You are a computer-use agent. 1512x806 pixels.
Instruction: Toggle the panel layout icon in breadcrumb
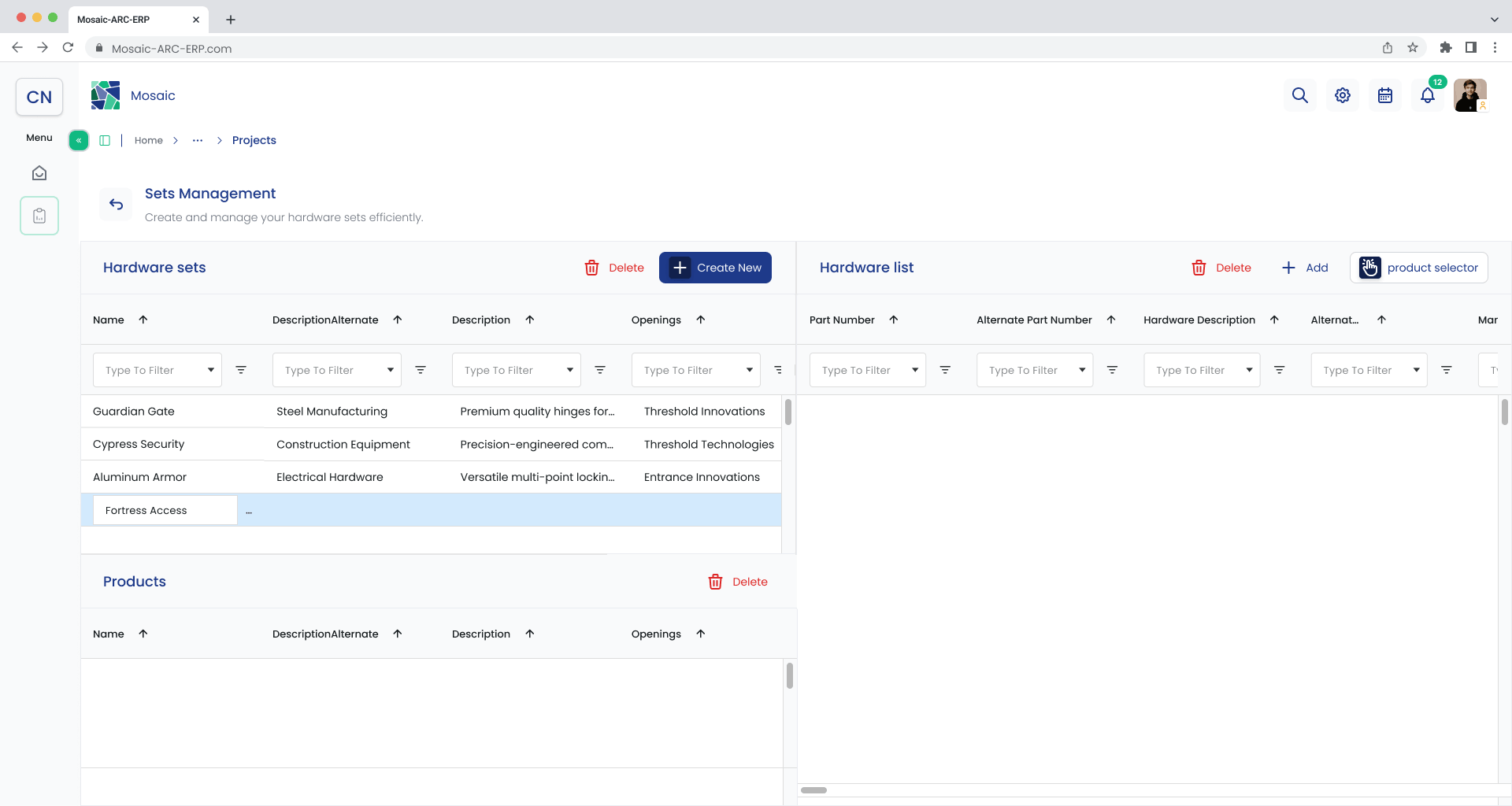tap(105, 140)
